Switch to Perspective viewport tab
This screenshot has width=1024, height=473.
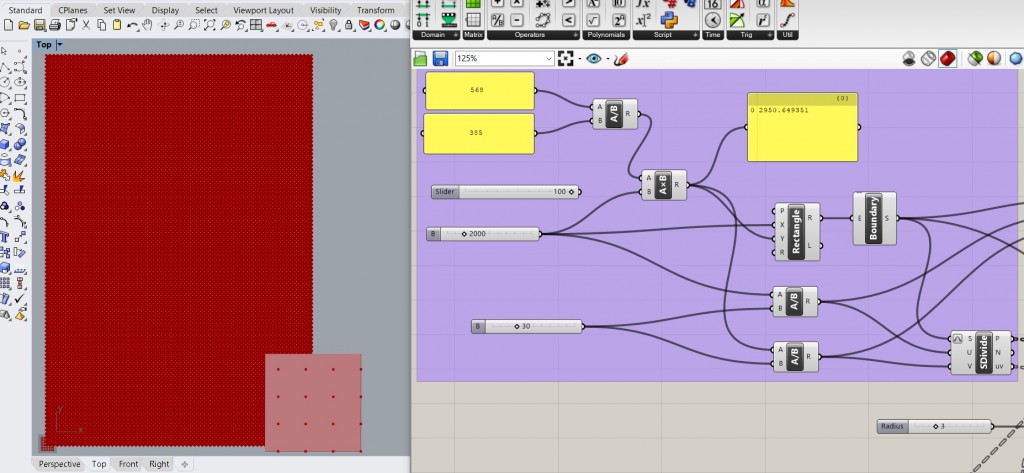[x=59, y=464]
